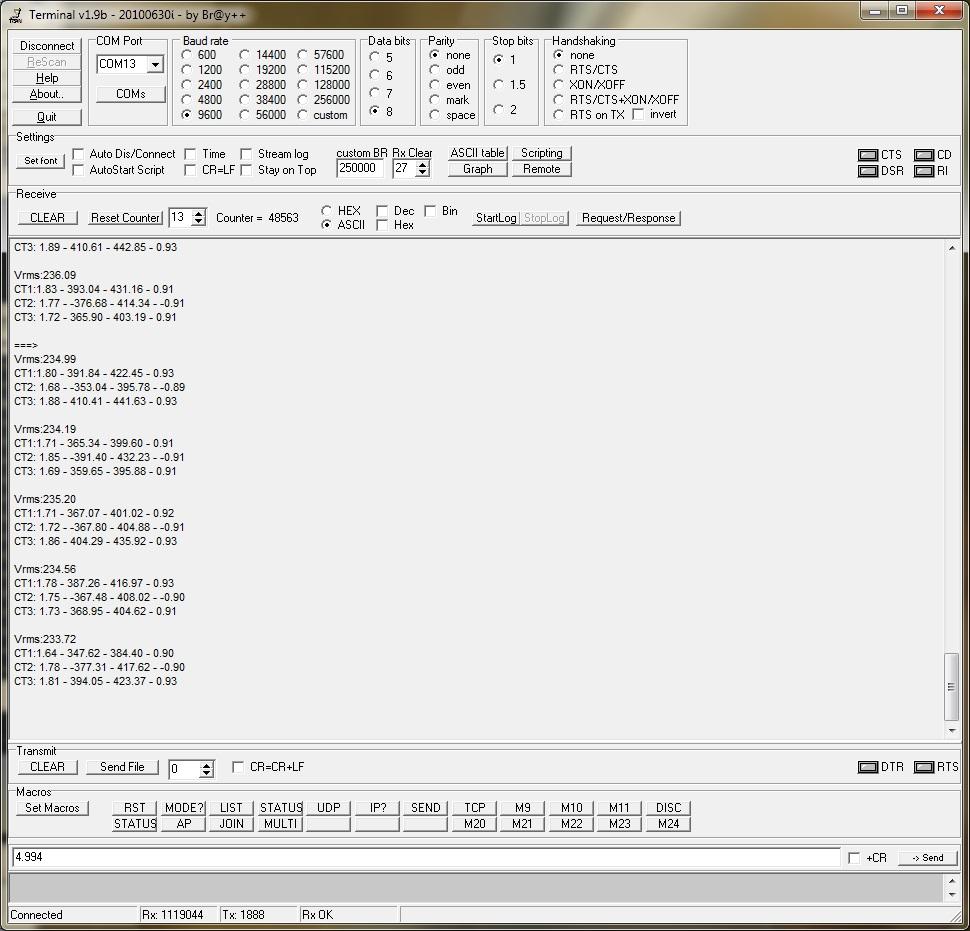Open the Scripting panel

pos(541,153)
